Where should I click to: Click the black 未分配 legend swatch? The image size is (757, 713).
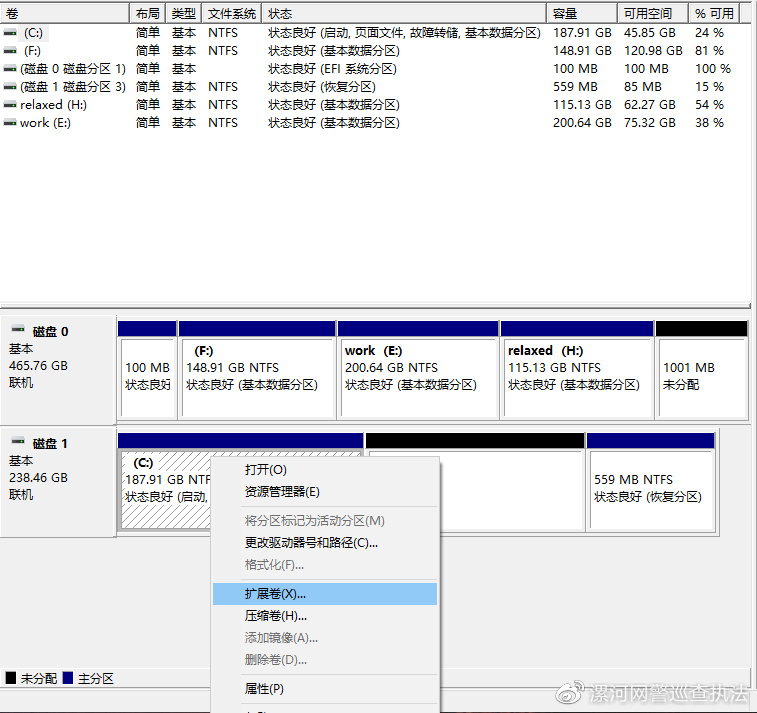[x=11, y=679]
